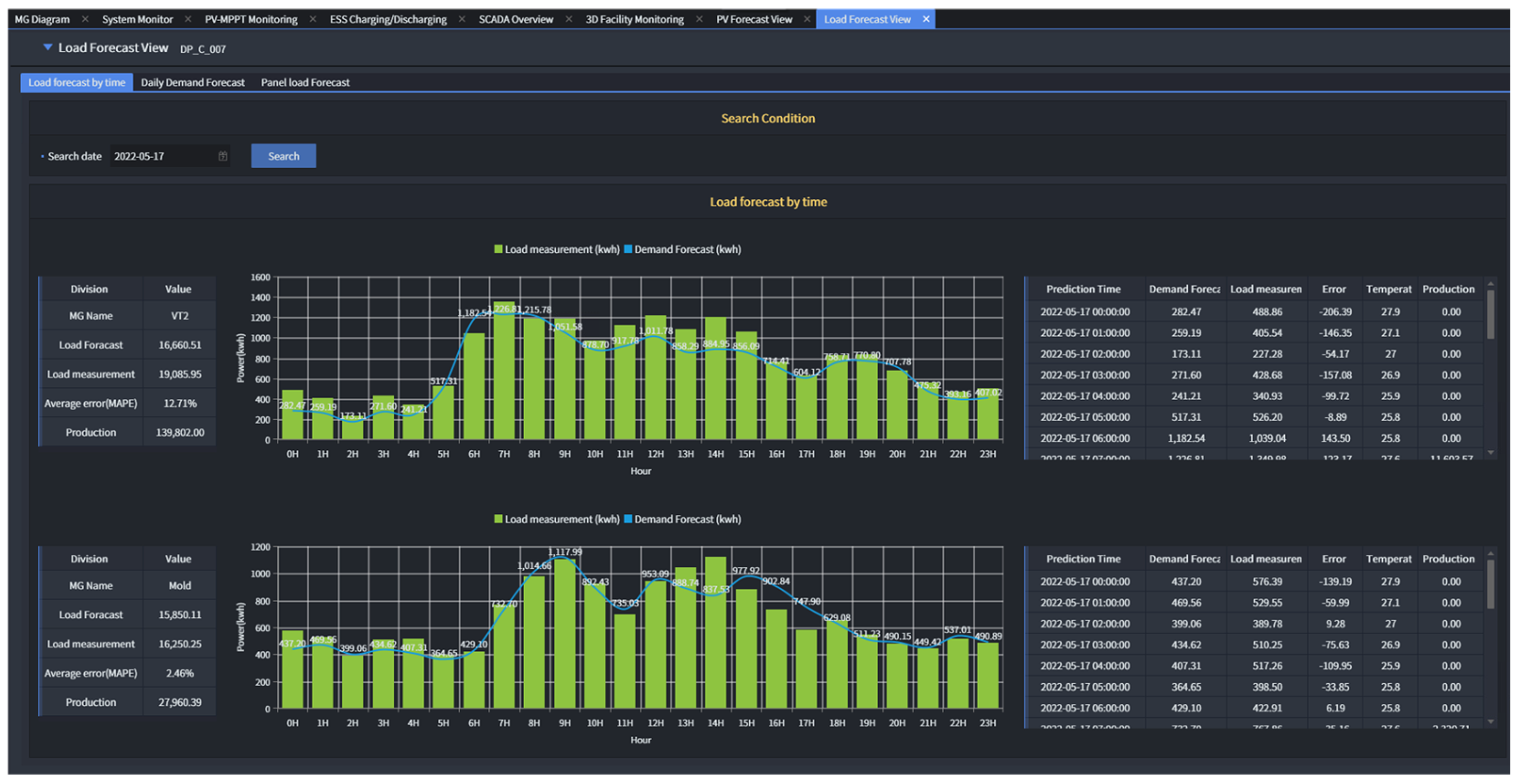1516x784 pixels.
Task: Open the PV Forecast View tab
Action: tap(754, 19)
